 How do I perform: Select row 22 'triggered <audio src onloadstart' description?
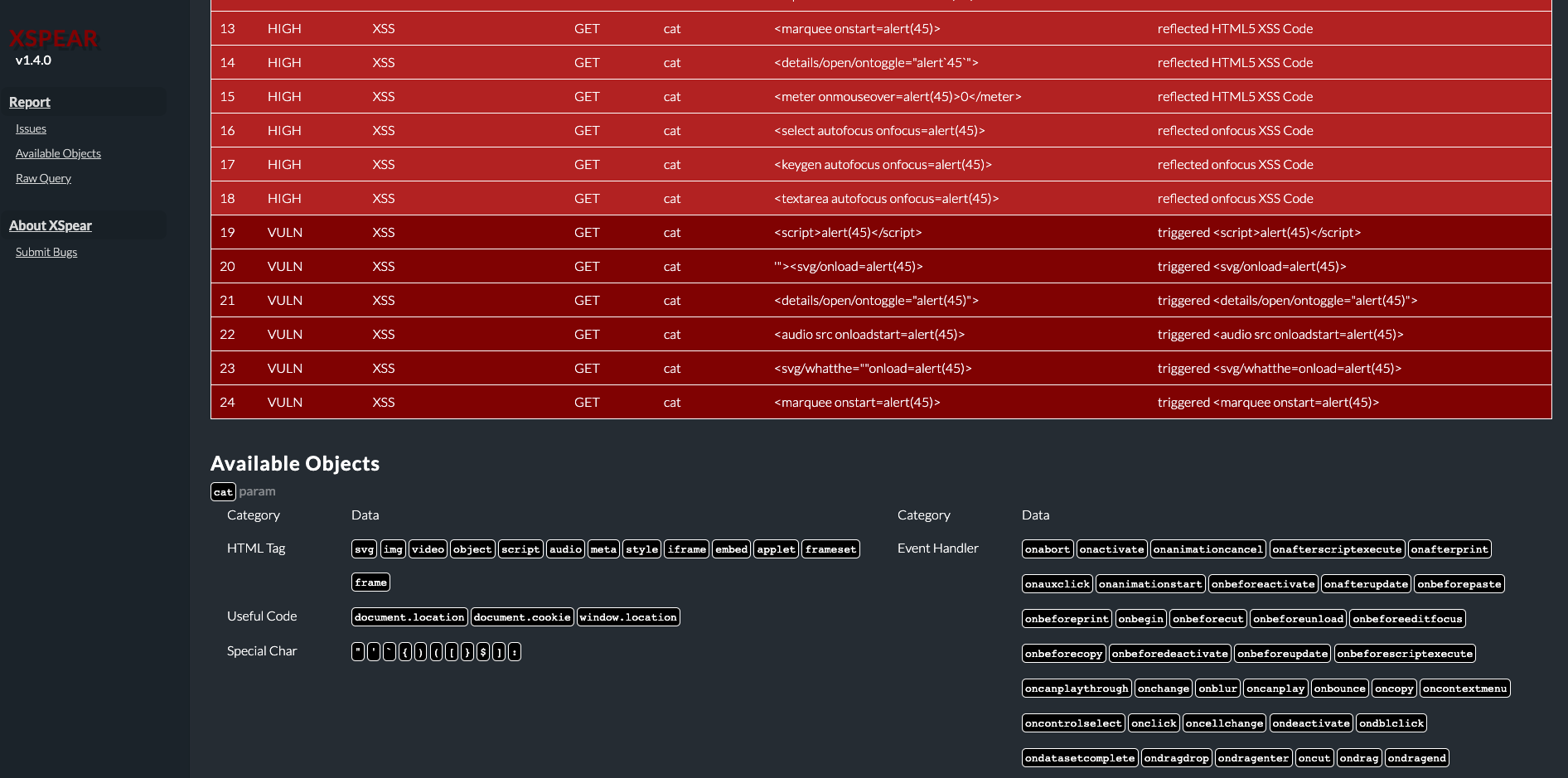coord(1280,334)
